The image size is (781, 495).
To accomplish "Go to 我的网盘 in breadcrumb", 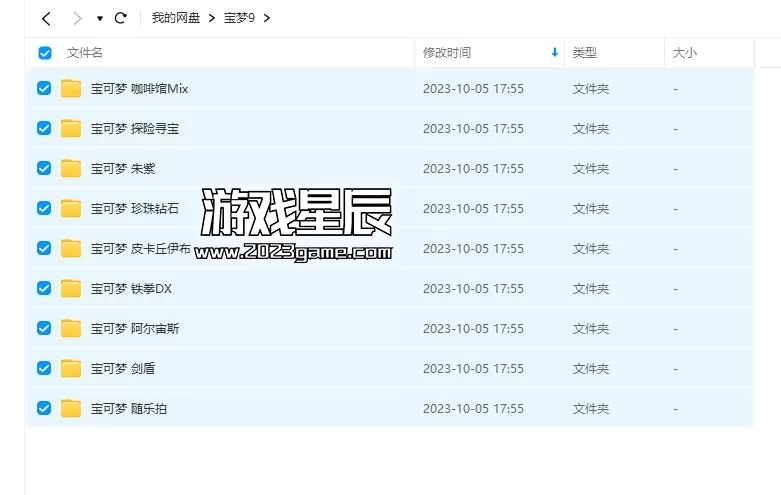I will tap(173, 18).
